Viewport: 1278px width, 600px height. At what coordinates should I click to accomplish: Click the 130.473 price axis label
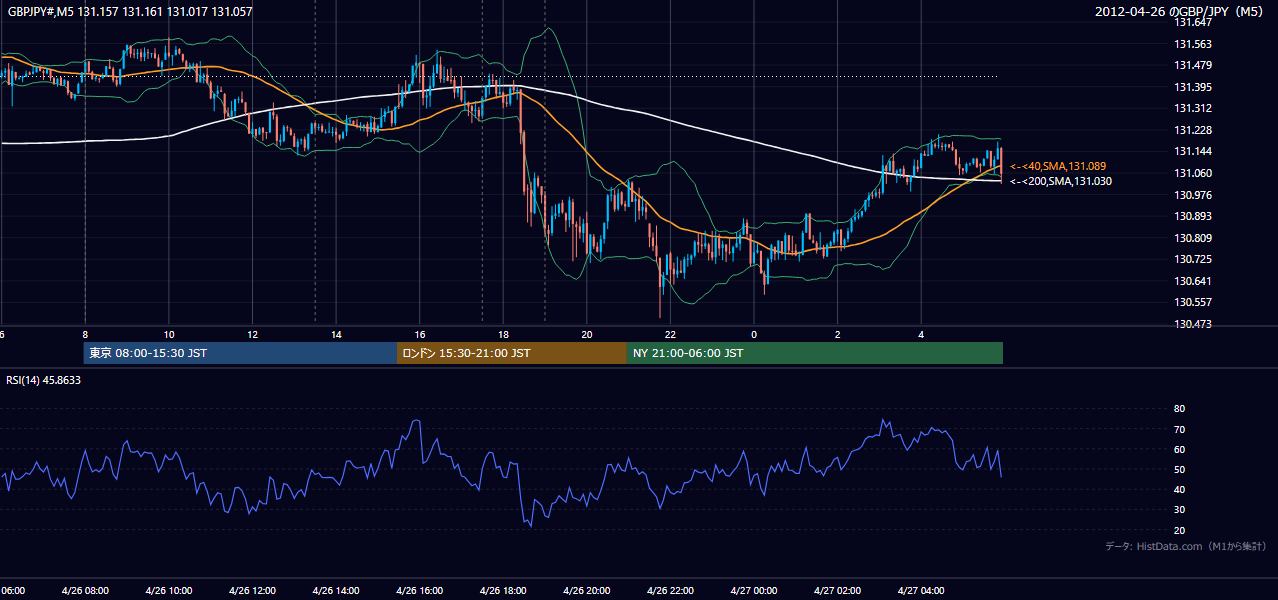[x=1193, y=324]
